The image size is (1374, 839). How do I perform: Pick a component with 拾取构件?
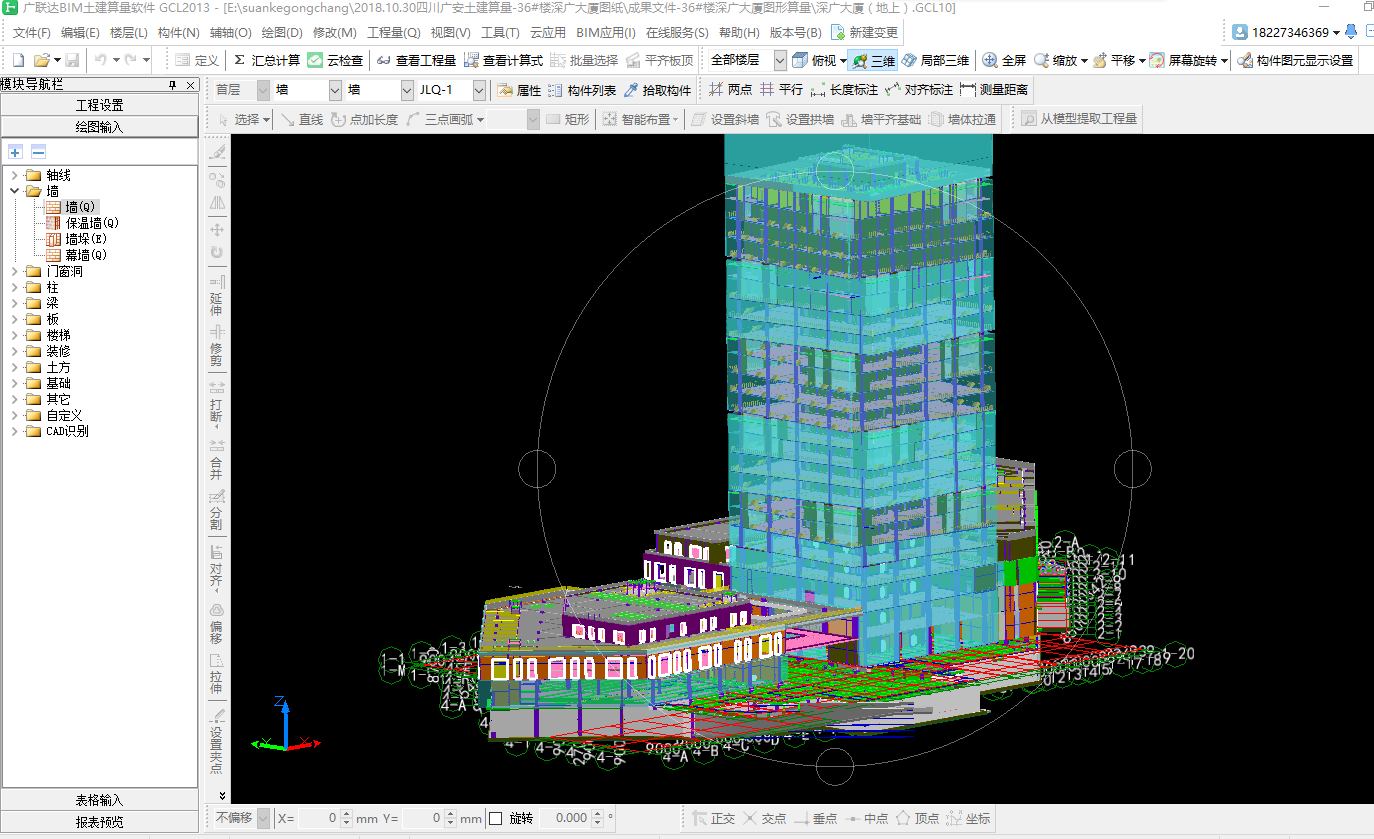coord(657,90)
